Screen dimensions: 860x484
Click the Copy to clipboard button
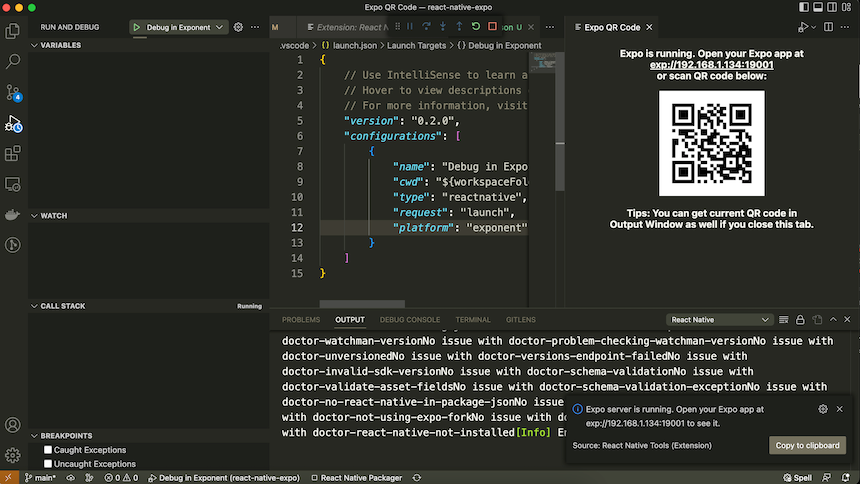[x=808, y=445]
